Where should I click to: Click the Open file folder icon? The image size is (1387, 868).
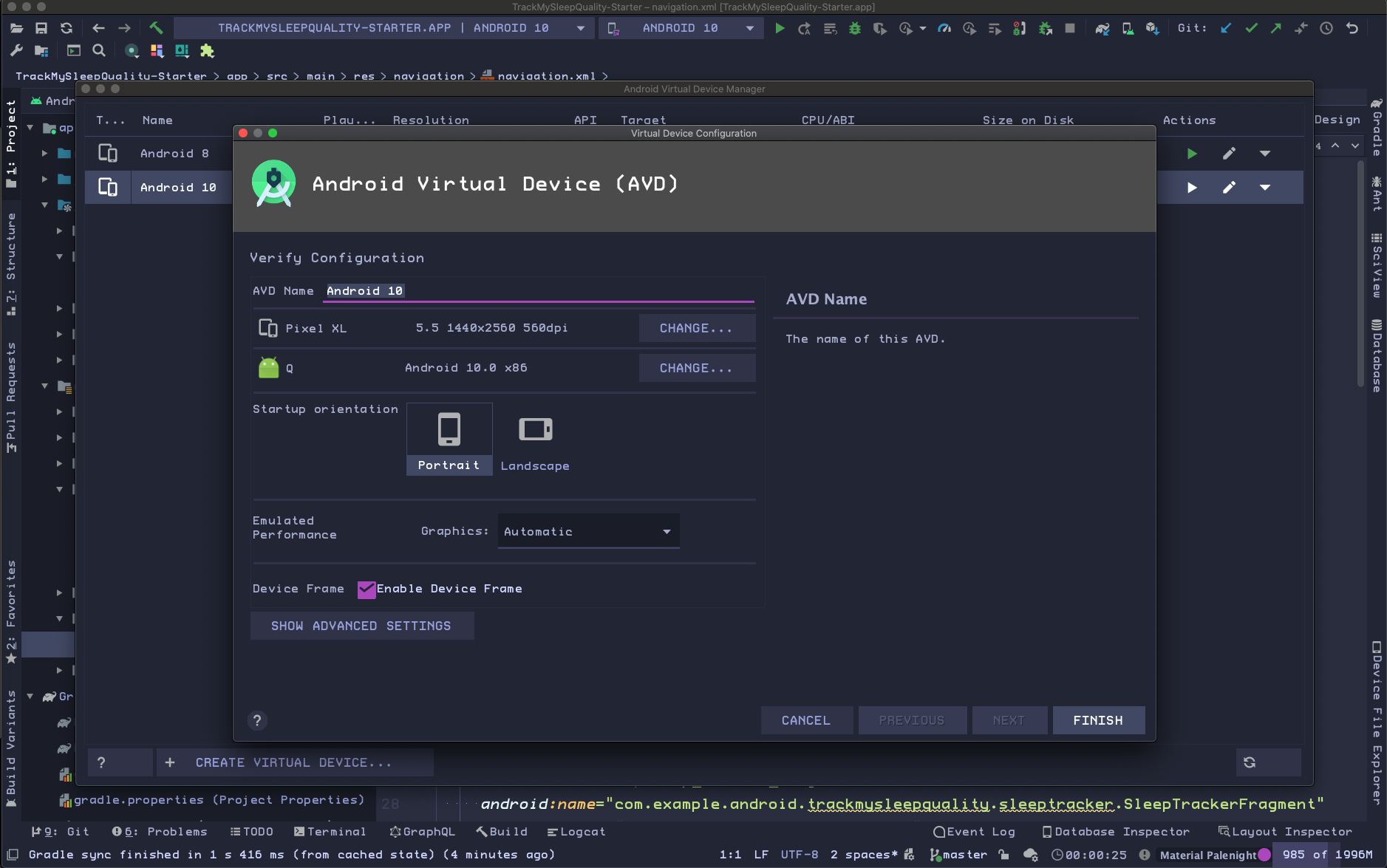coord(16,28)
